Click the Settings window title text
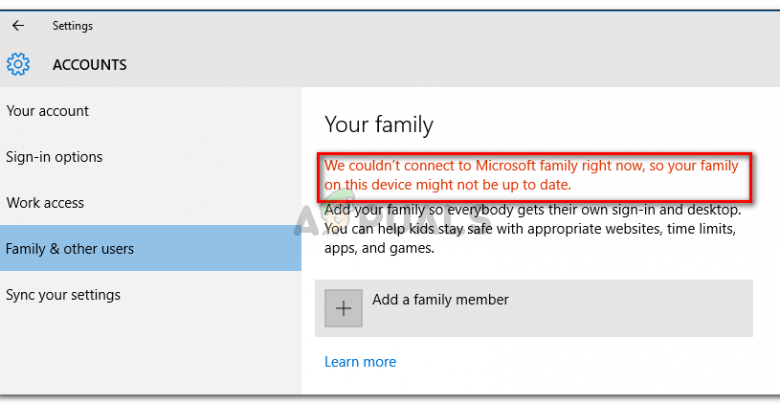 [x=73, y=26]
